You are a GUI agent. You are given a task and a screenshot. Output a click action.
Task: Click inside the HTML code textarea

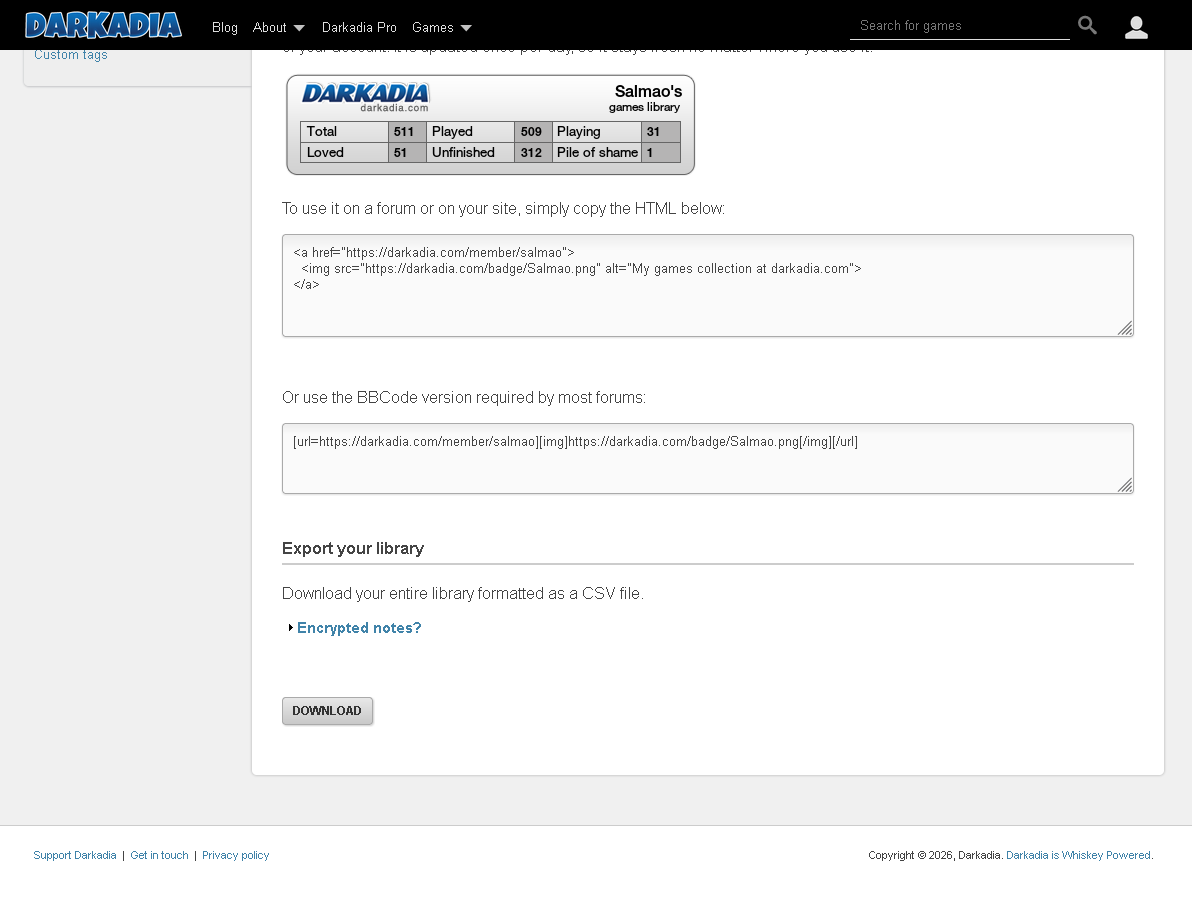pyautogui.click(x=708, y=286)
